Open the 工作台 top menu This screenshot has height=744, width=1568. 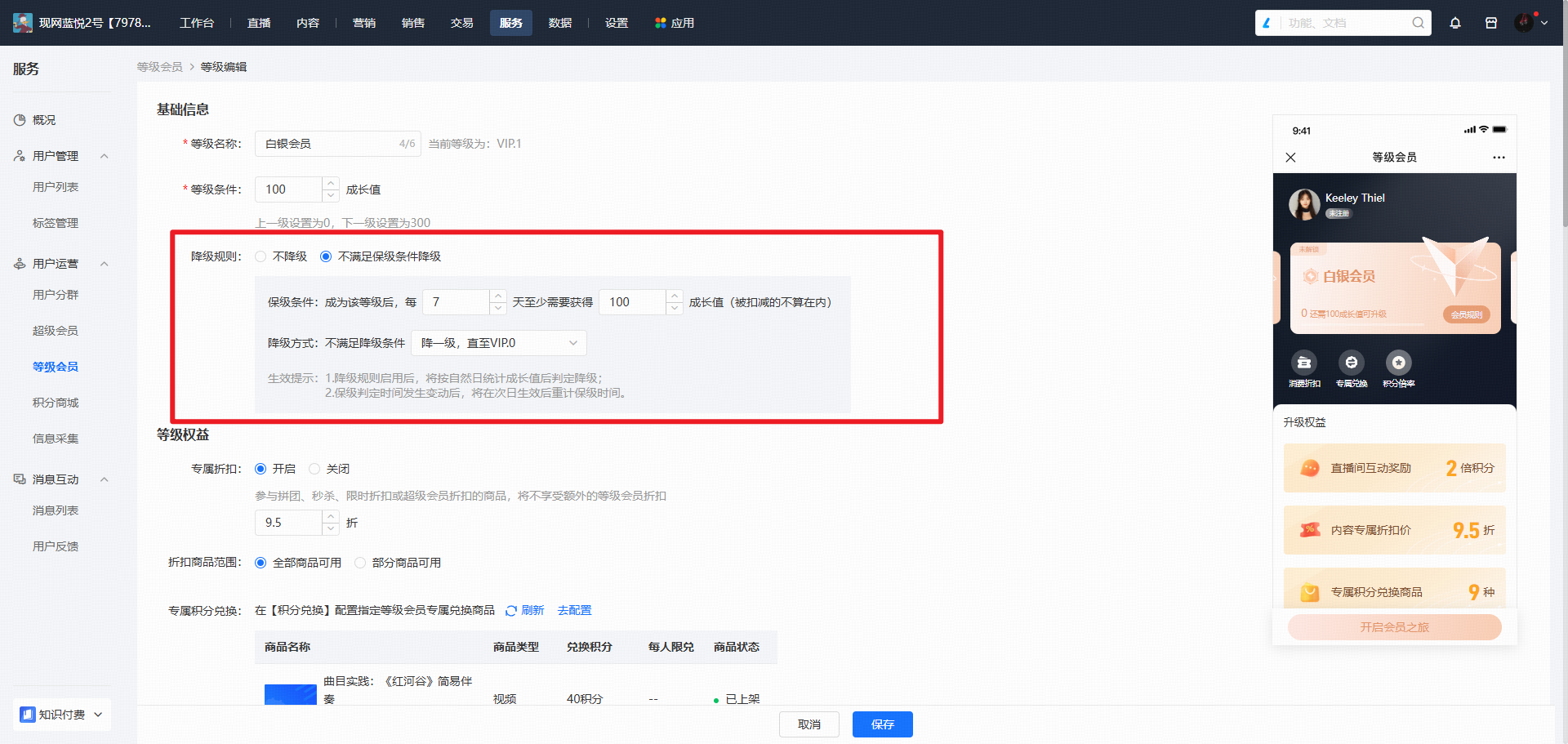tap(197, 23)
